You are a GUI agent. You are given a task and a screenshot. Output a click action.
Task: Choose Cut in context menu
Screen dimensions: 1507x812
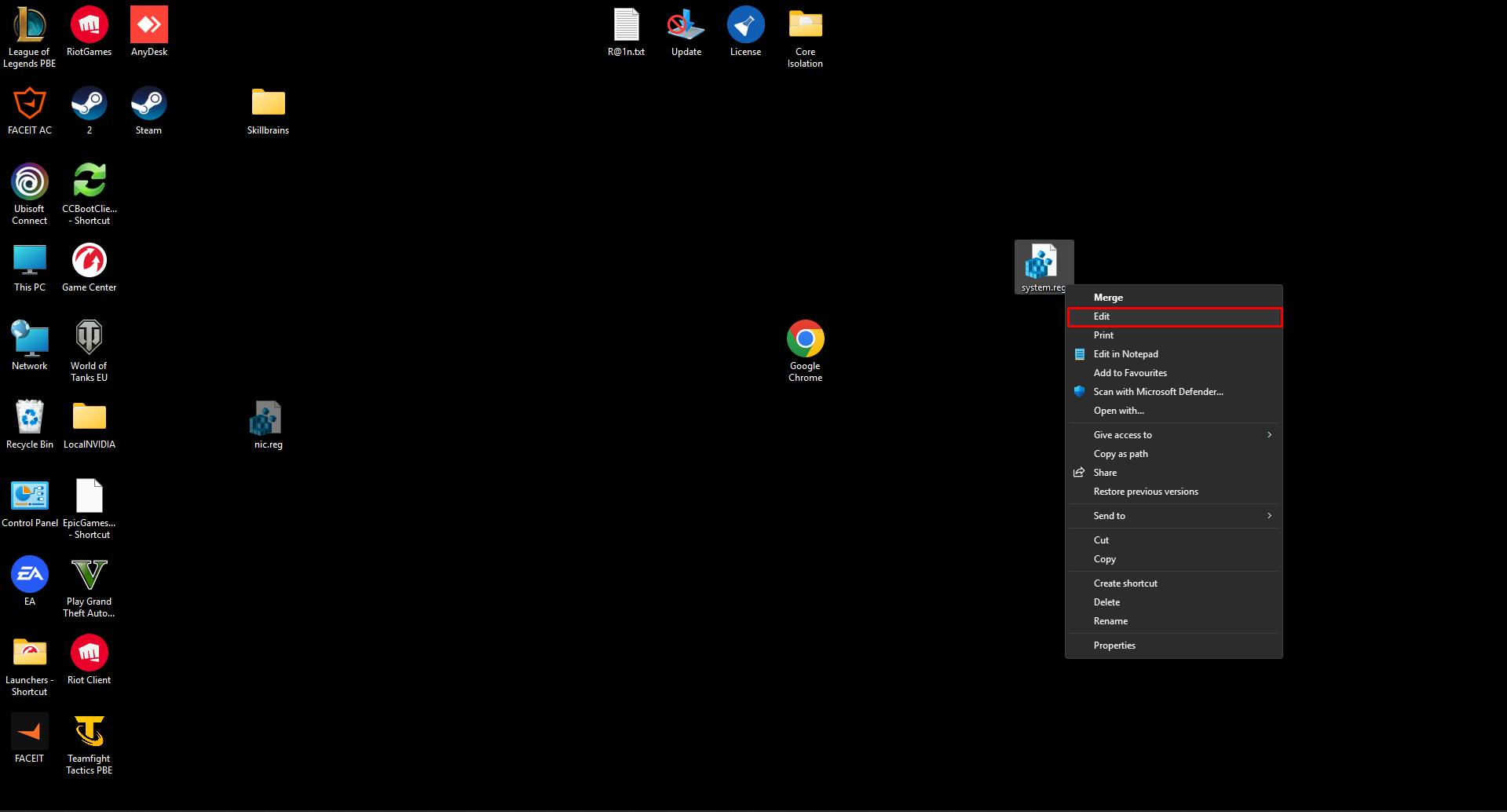1174,540
